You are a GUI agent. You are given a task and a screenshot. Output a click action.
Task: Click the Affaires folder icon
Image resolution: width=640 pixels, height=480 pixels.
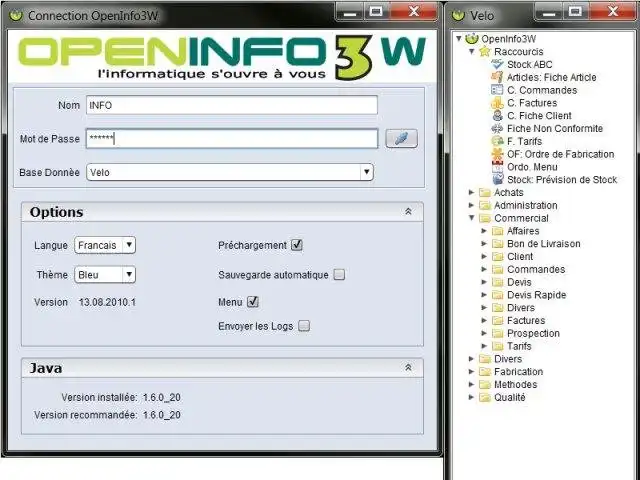click(x=497, y=231)
